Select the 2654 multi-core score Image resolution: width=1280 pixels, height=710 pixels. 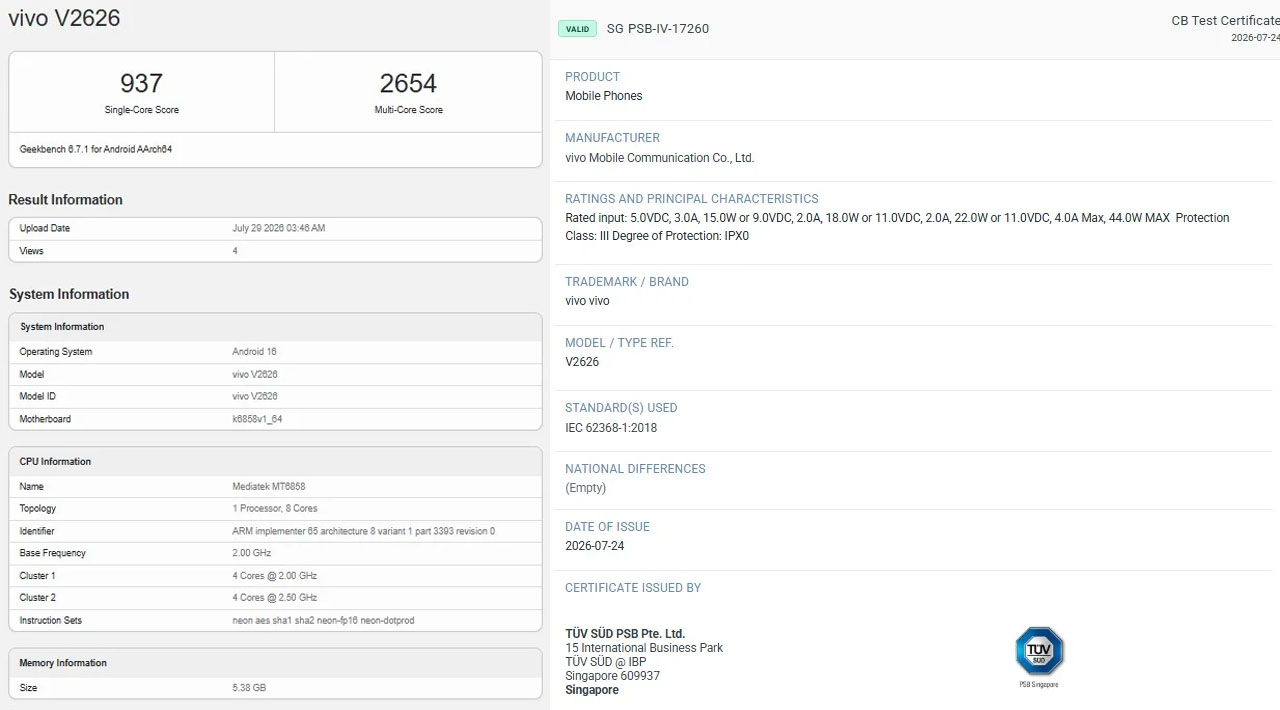[x=408, y=83]
